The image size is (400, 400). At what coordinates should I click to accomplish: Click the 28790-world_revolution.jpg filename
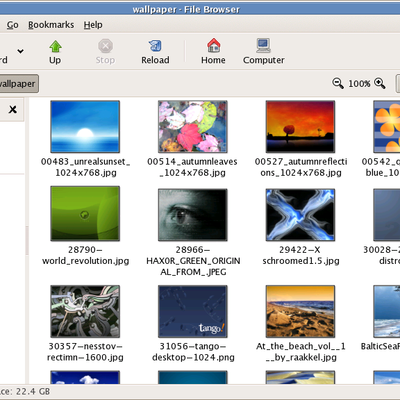85,255
